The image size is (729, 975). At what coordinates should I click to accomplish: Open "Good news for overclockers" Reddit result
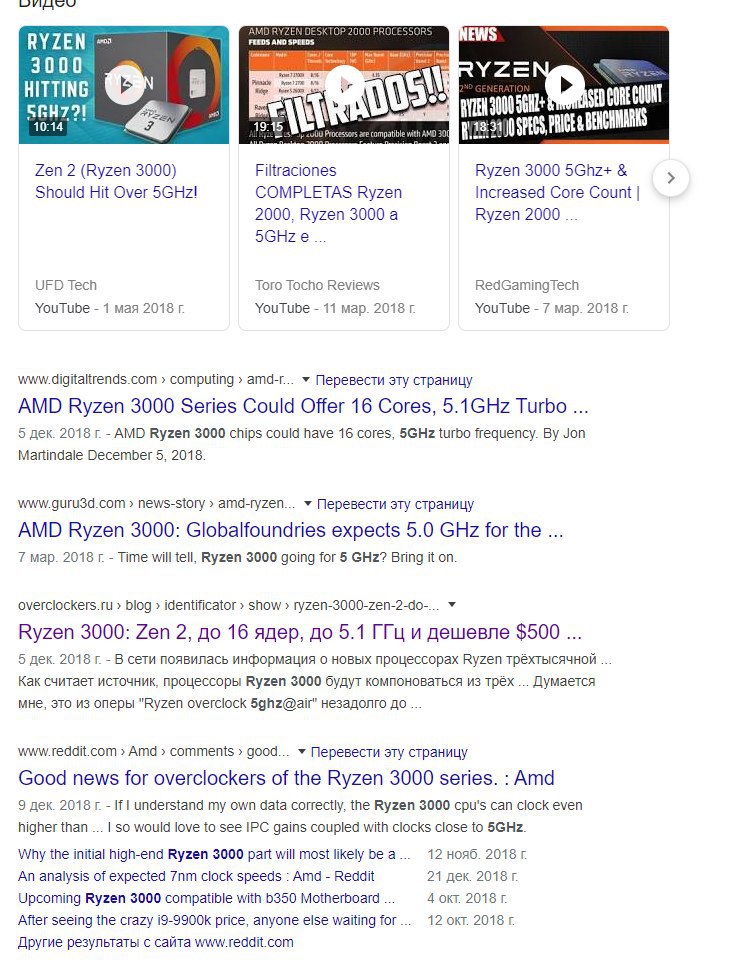click(x=286, y=779)
